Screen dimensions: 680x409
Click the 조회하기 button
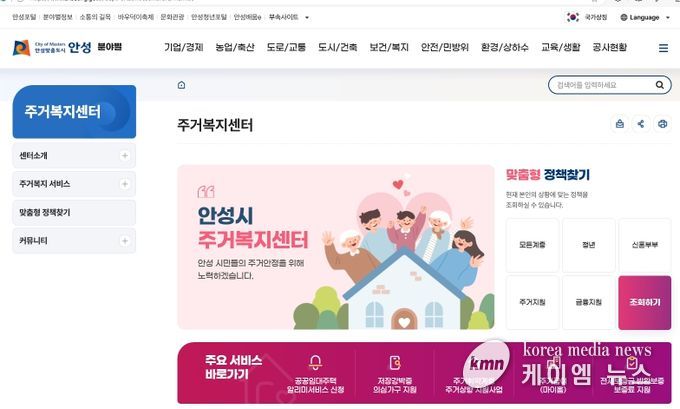point(644,302)
